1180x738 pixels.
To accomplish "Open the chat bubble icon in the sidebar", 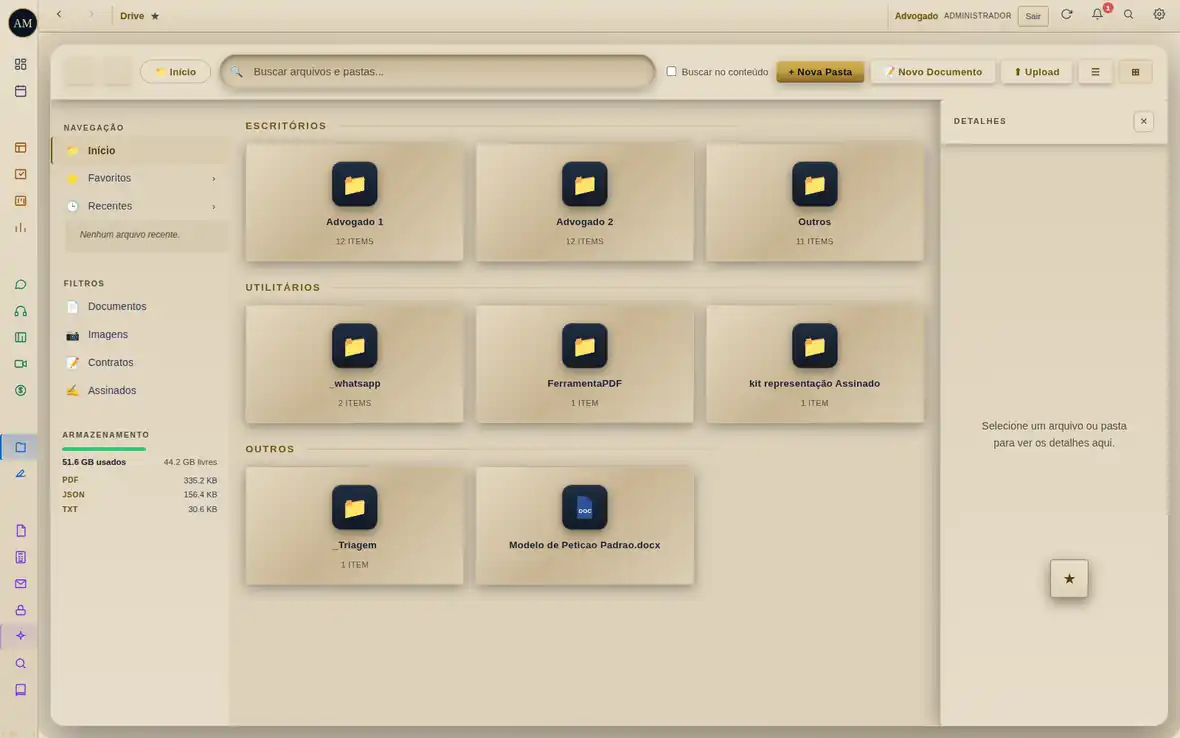I will point(20,284).
